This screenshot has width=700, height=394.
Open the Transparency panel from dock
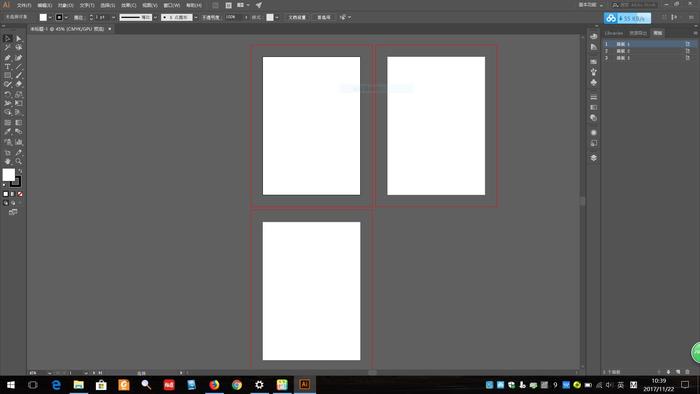593,118
